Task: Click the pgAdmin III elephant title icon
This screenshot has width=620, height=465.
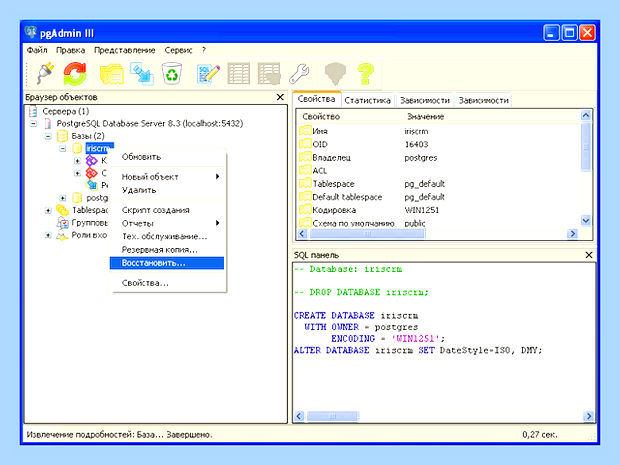Action: (30, 32)
